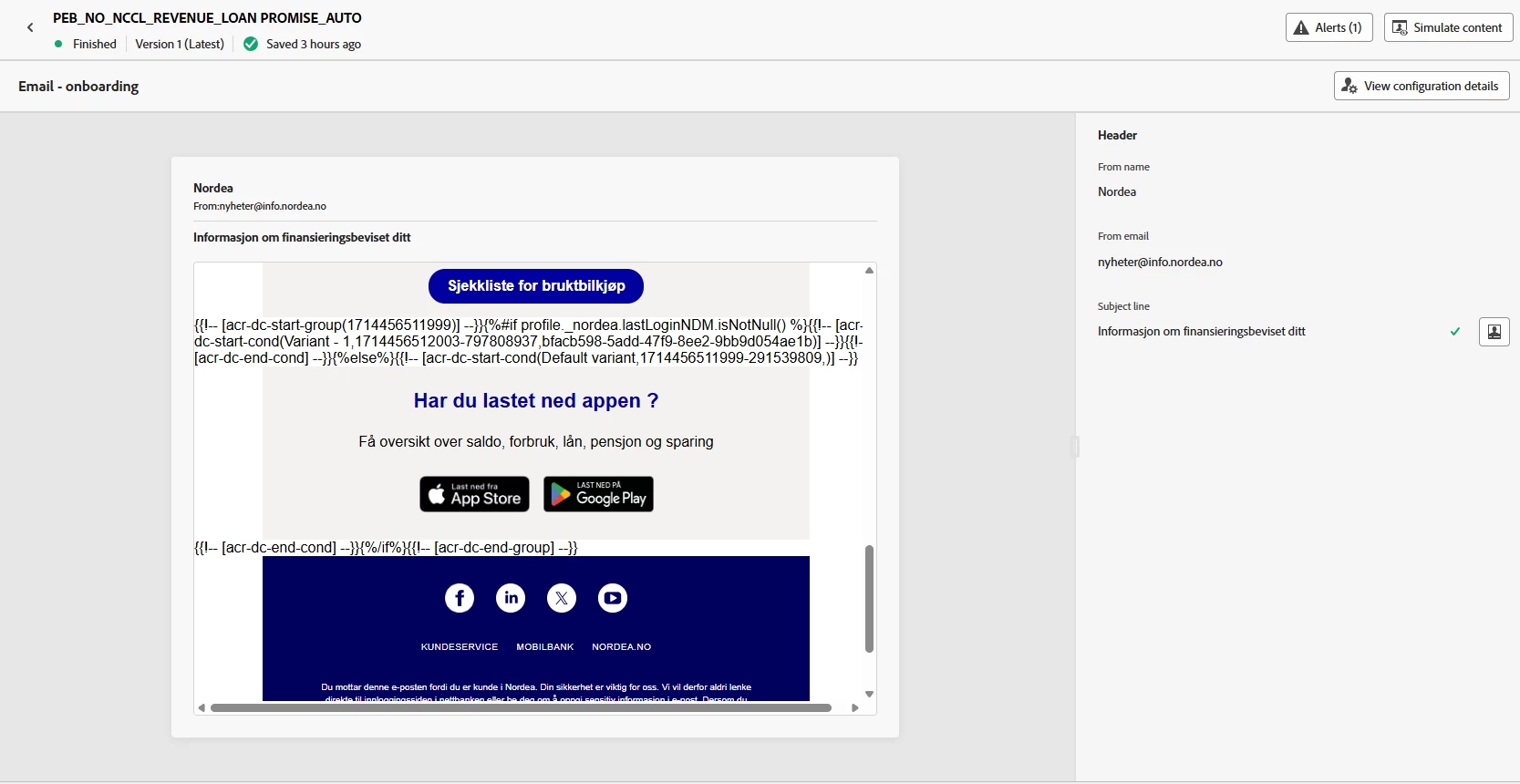
Task: Click the Facebook icon in email footer
Action: (x=460, y=598)
